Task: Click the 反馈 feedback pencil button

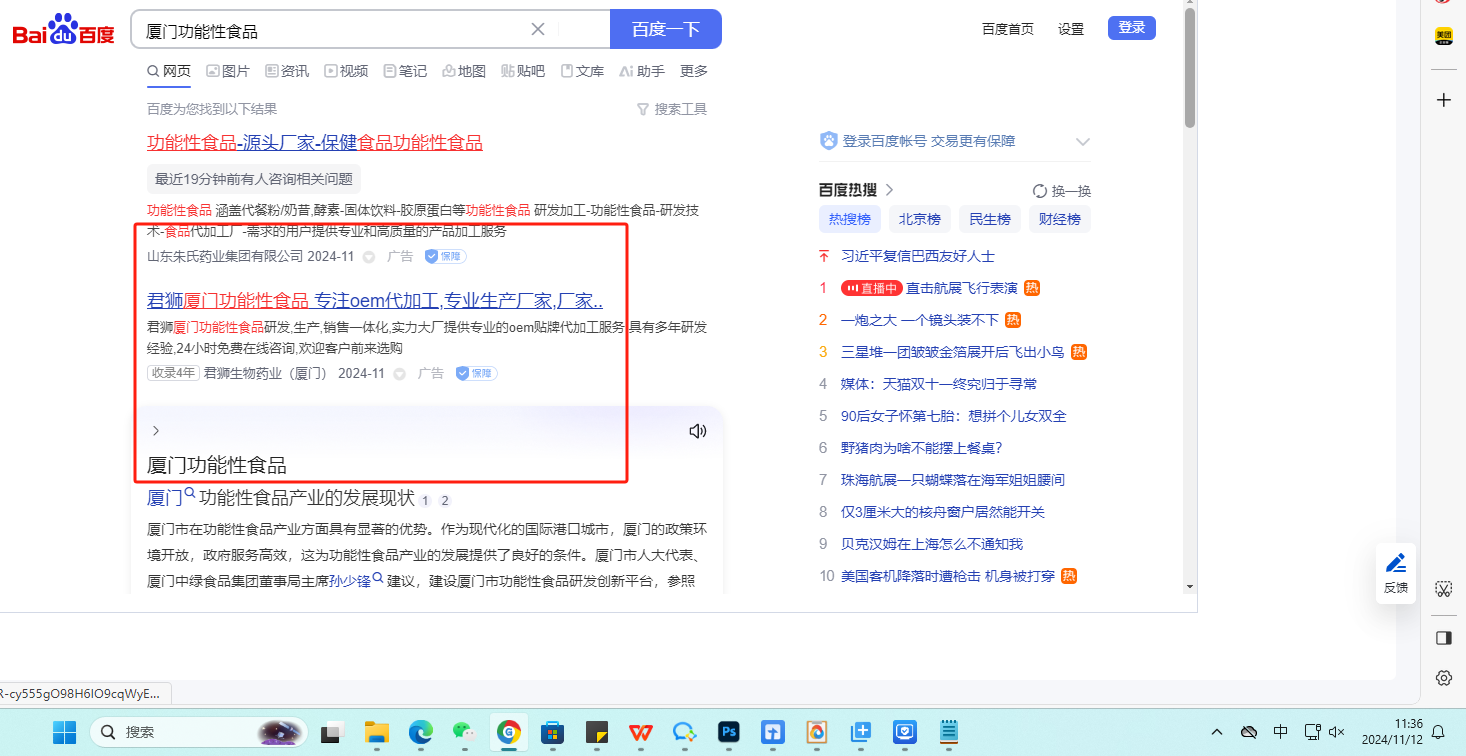Action: (x=1396, y=573)
